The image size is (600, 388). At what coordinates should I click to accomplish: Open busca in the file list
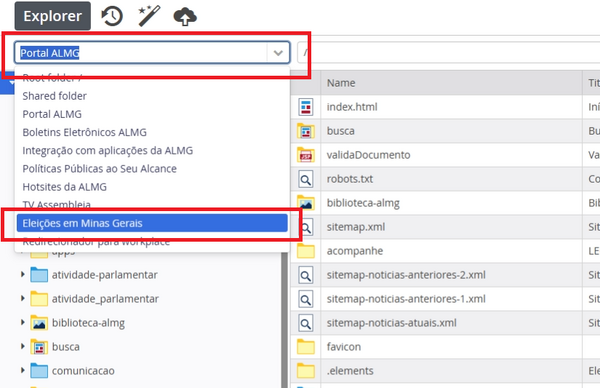(x=341, y=131)
